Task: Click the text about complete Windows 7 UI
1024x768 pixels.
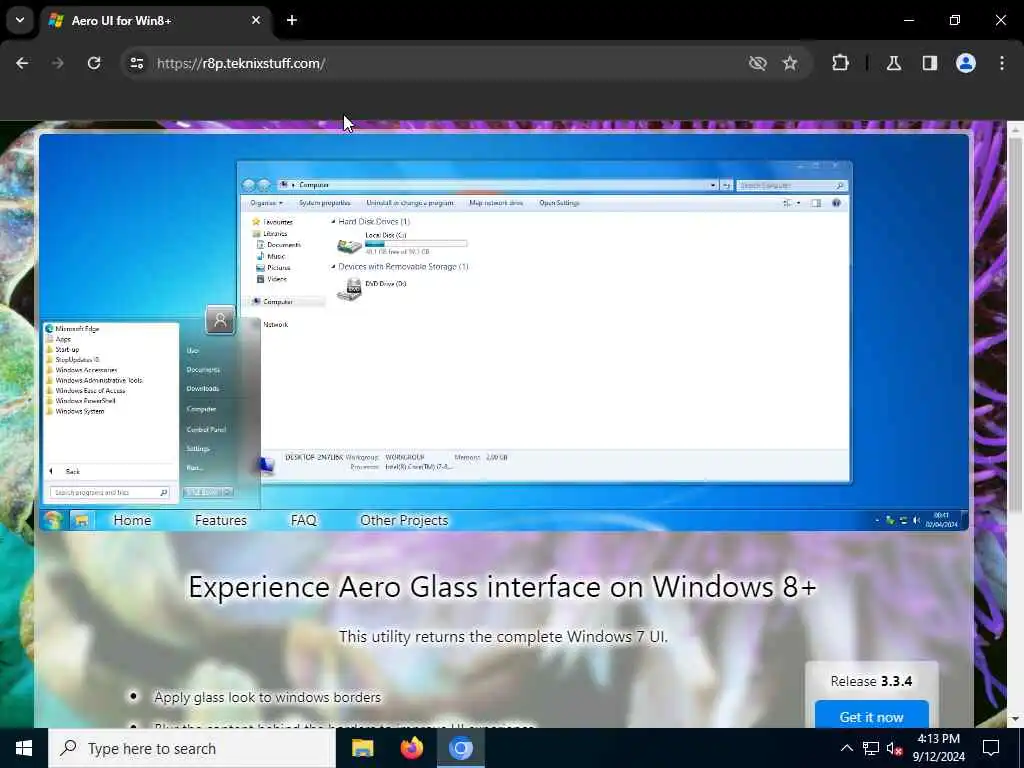Action: tap(503, 637)
